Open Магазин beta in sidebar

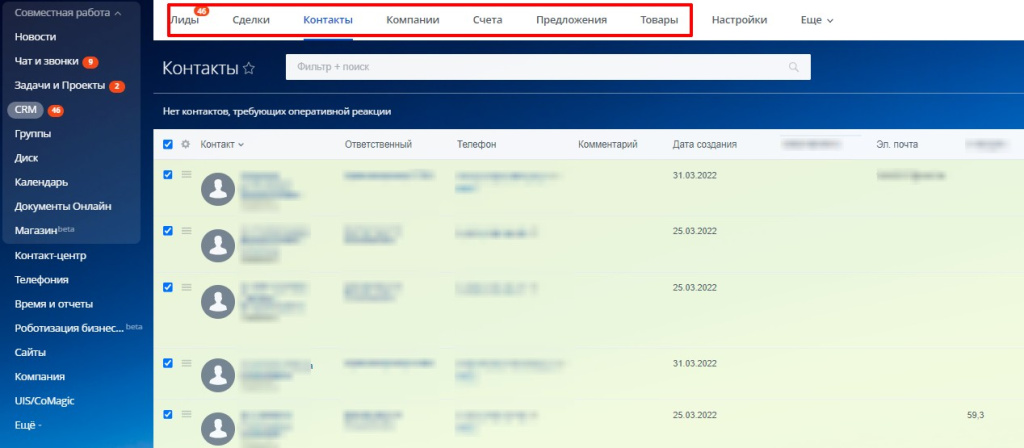click(x=44, y=231)
